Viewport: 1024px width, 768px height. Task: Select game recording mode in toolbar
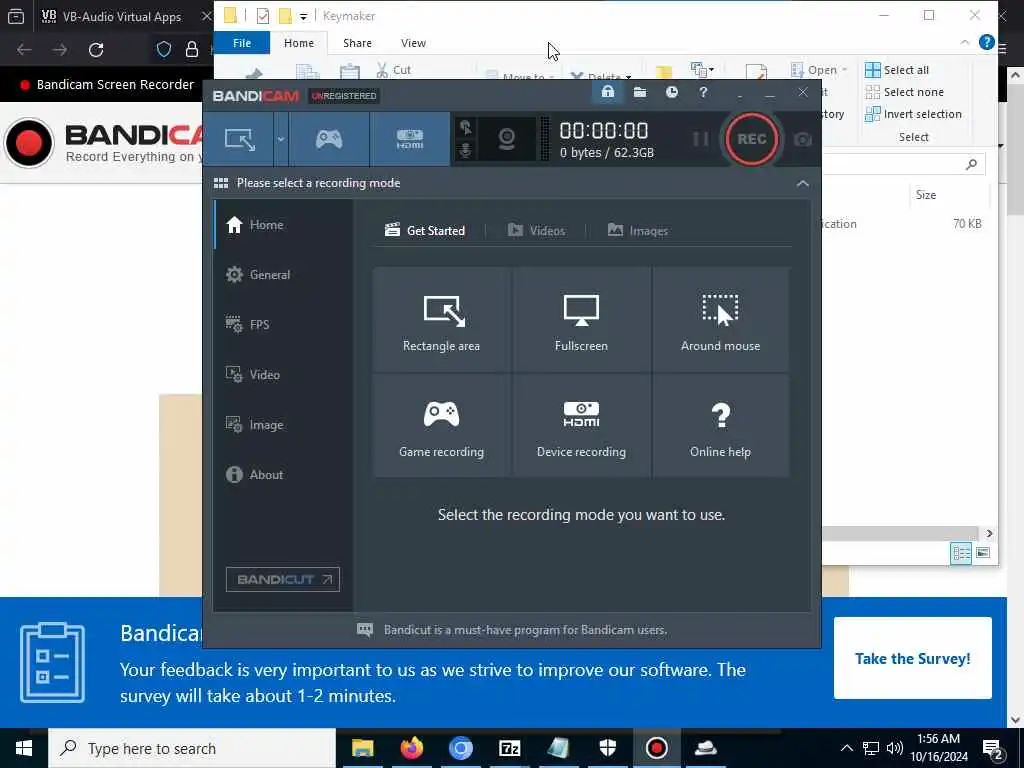pyautogui.click(x=329, y=139)
